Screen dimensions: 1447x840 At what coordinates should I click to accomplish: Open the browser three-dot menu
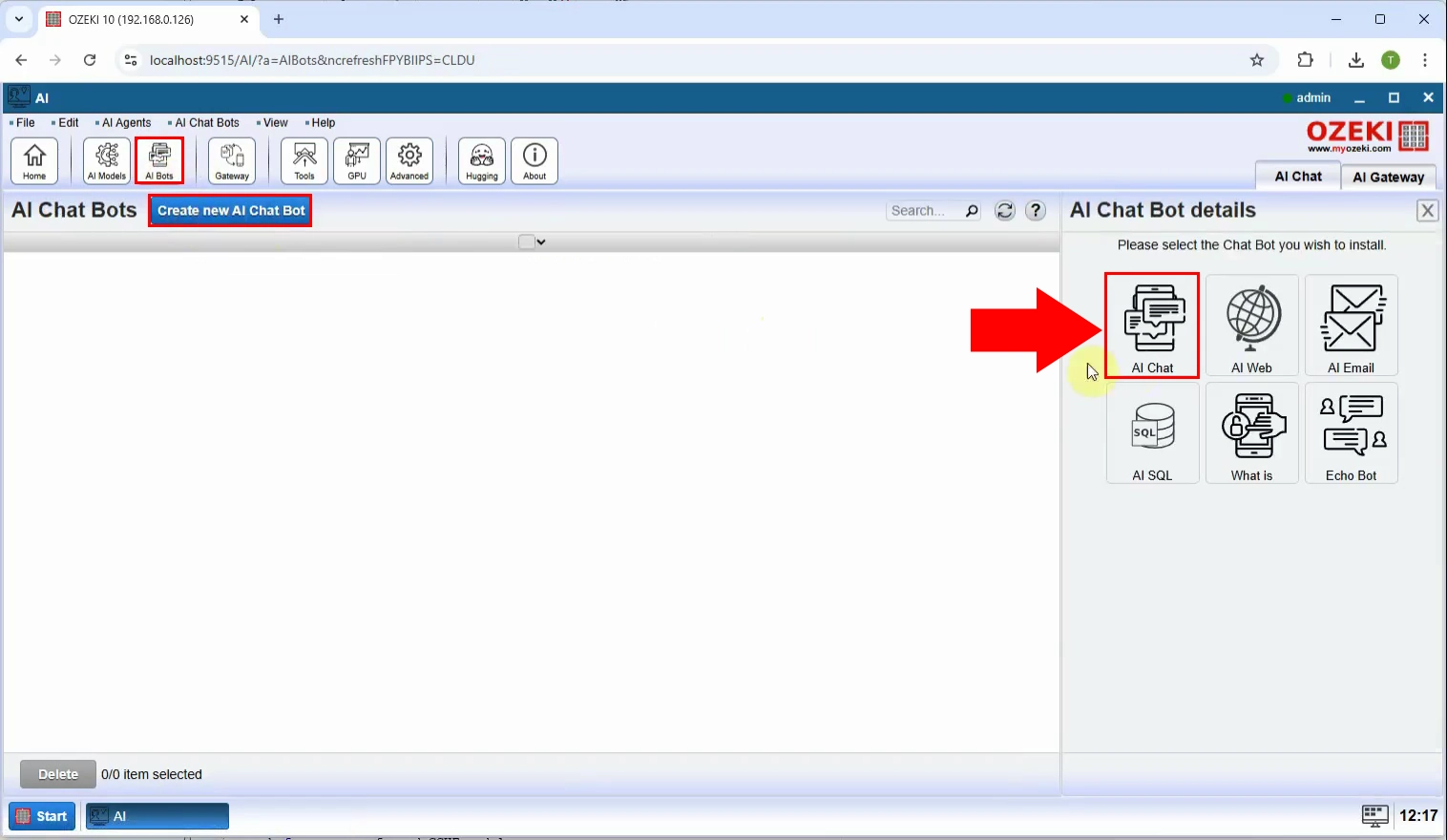point(1424,60)
